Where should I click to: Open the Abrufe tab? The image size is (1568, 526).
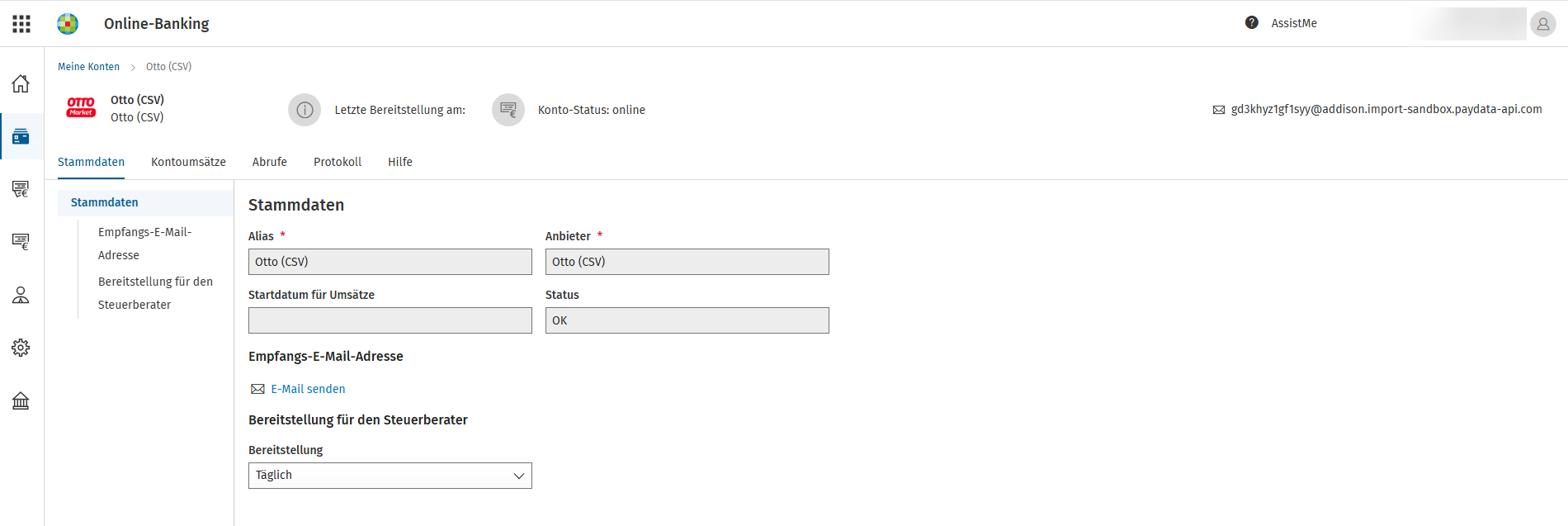[270, 162]
